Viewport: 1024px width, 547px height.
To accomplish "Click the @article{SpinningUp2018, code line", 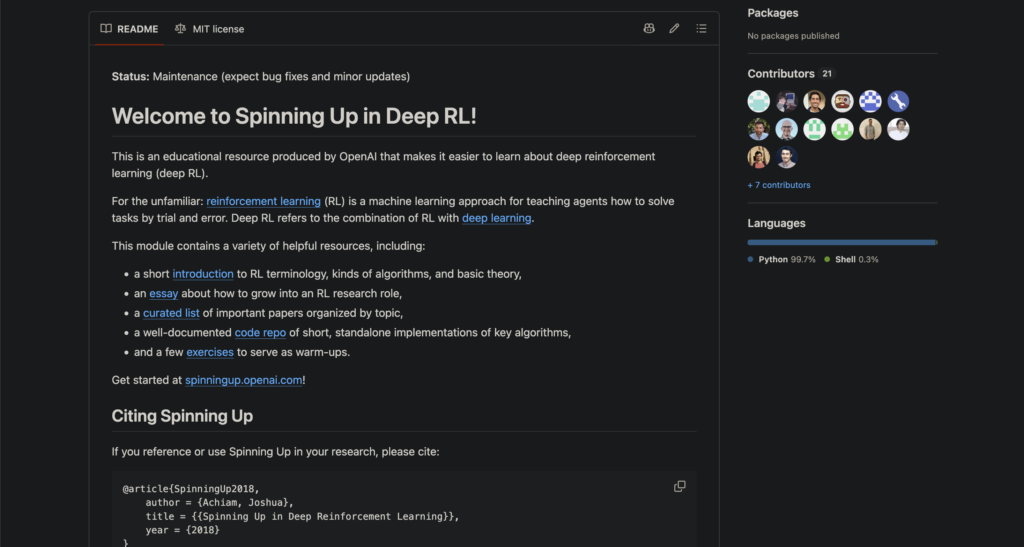I will pos(191,488).
